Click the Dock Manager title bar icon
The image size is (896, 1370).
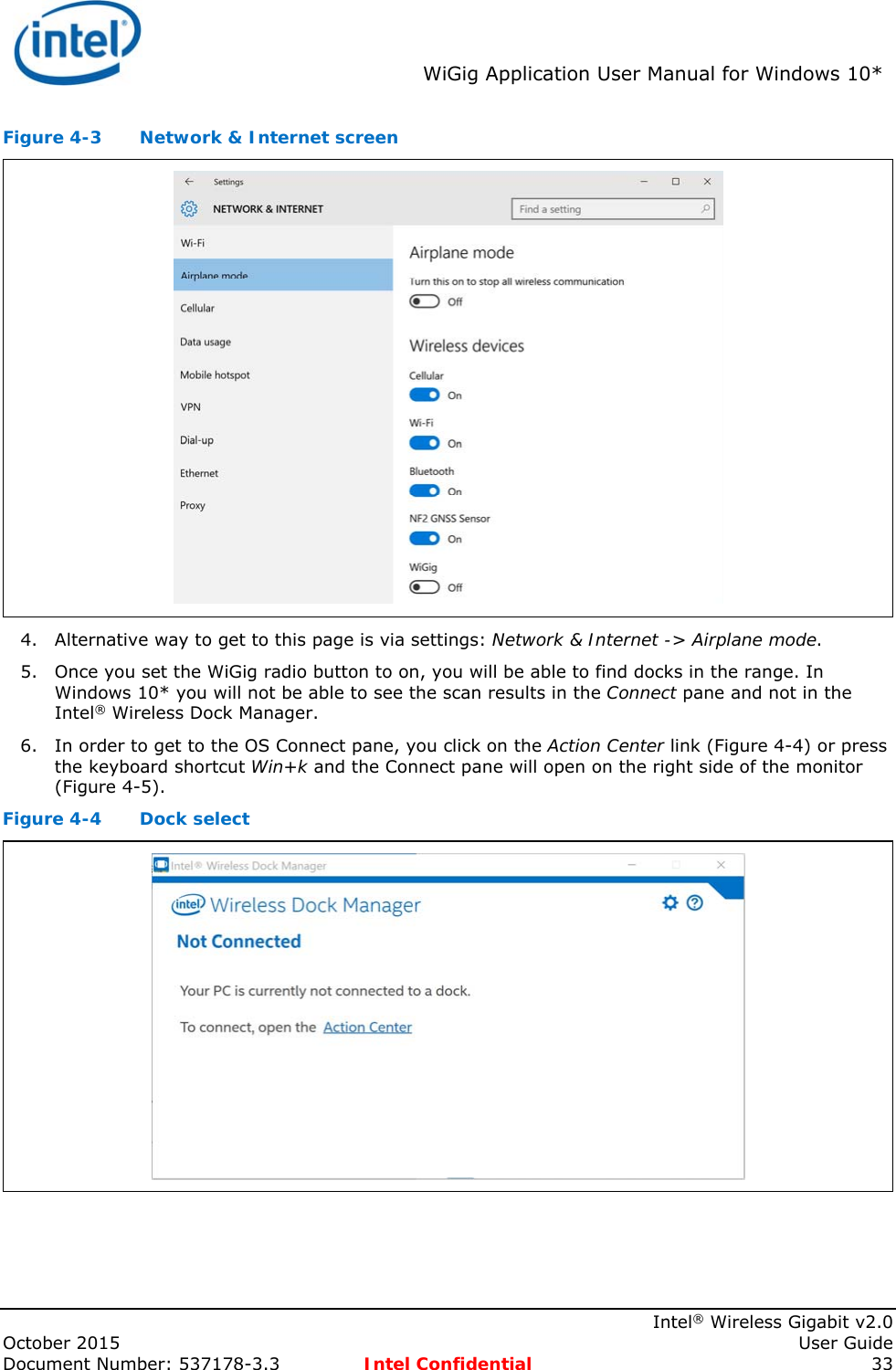click(161, 865)
